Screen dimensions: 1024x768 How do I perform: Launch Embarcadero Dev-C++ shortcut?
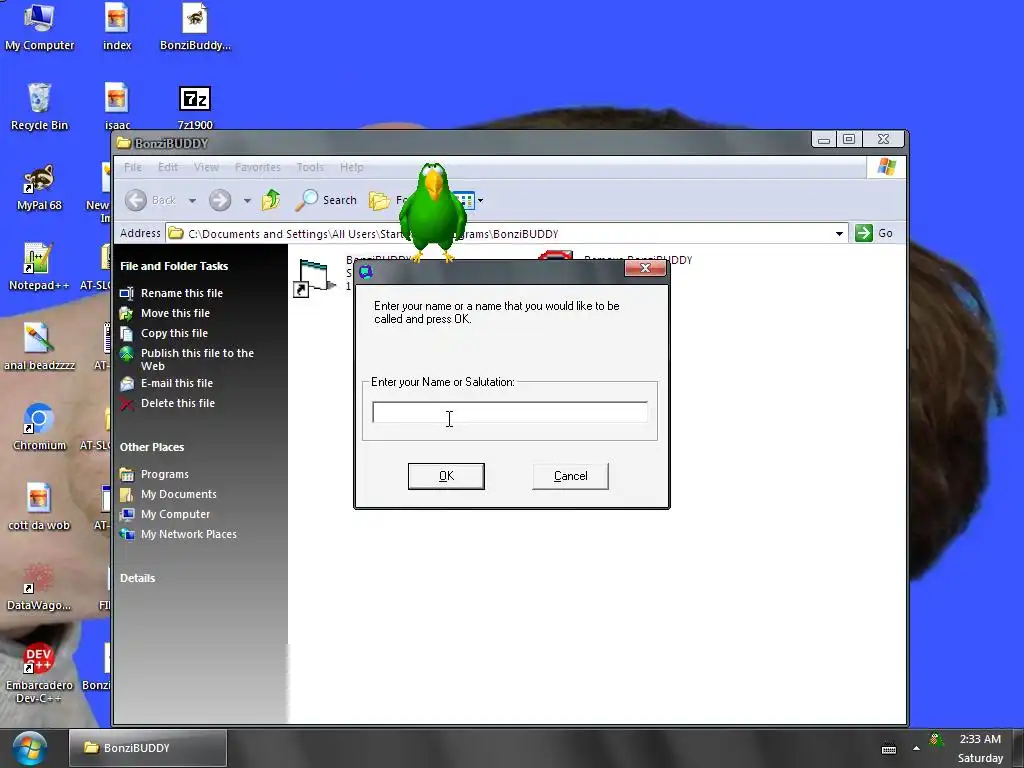(x=39, y=673)
